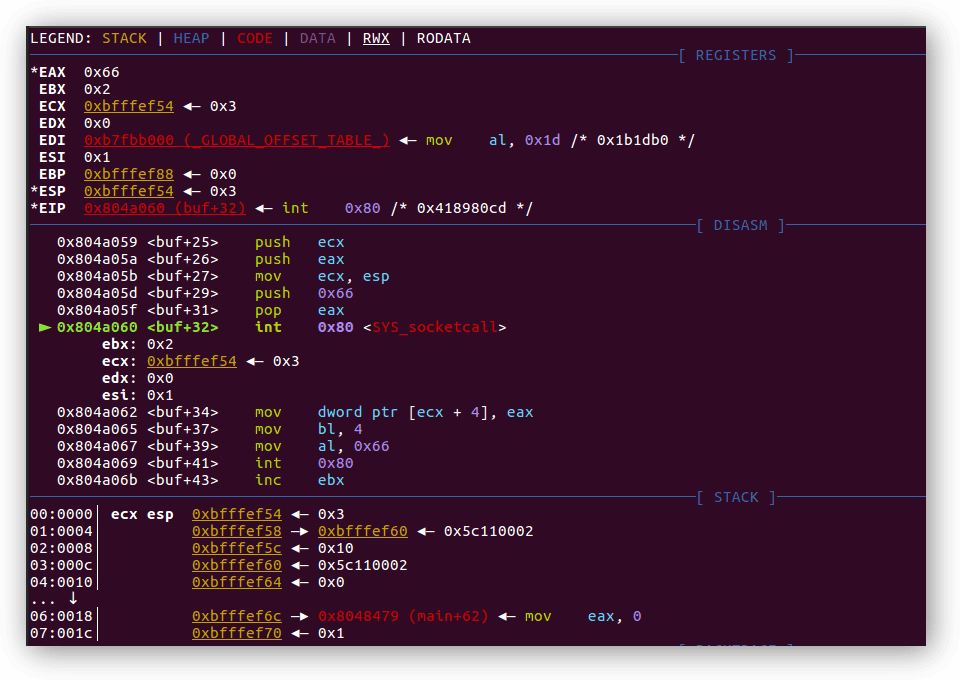Click the RODATA label in the legend
The image size is (960, 680).
pyautogui.click(x=443, y=38)
